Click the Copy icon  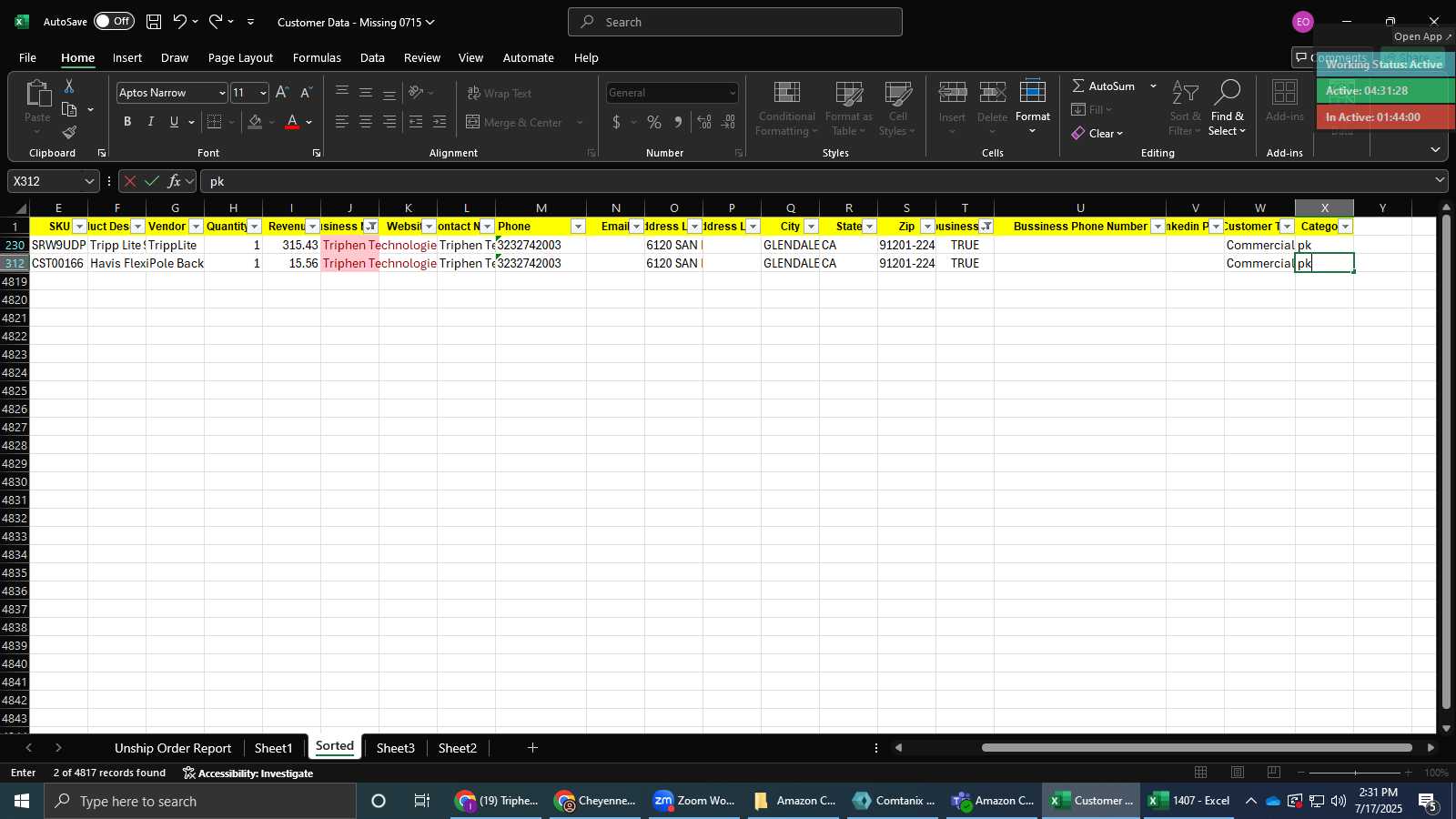click(69, 109)
